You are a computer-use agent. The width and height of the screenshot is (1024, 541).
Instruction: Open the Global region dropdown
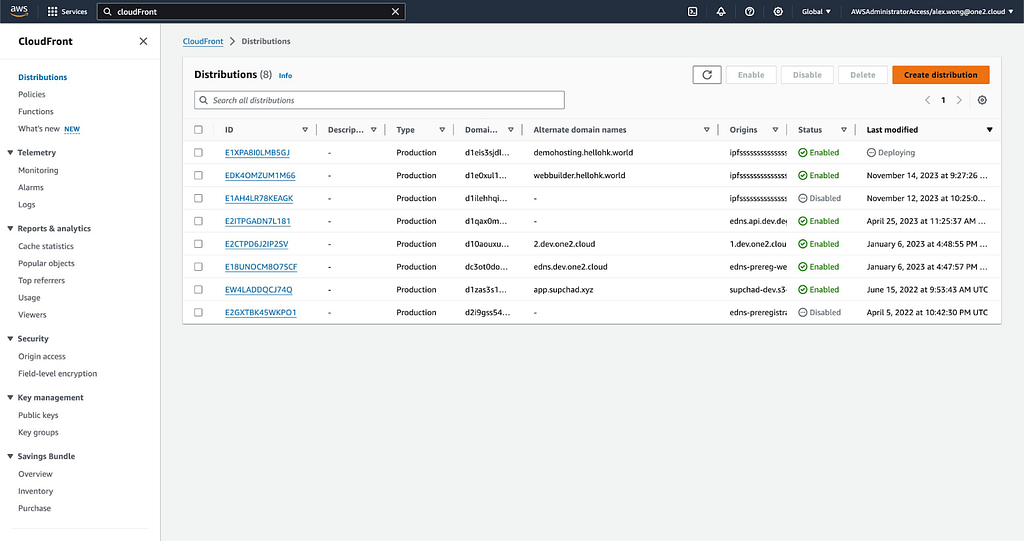[x=816, y=12]
